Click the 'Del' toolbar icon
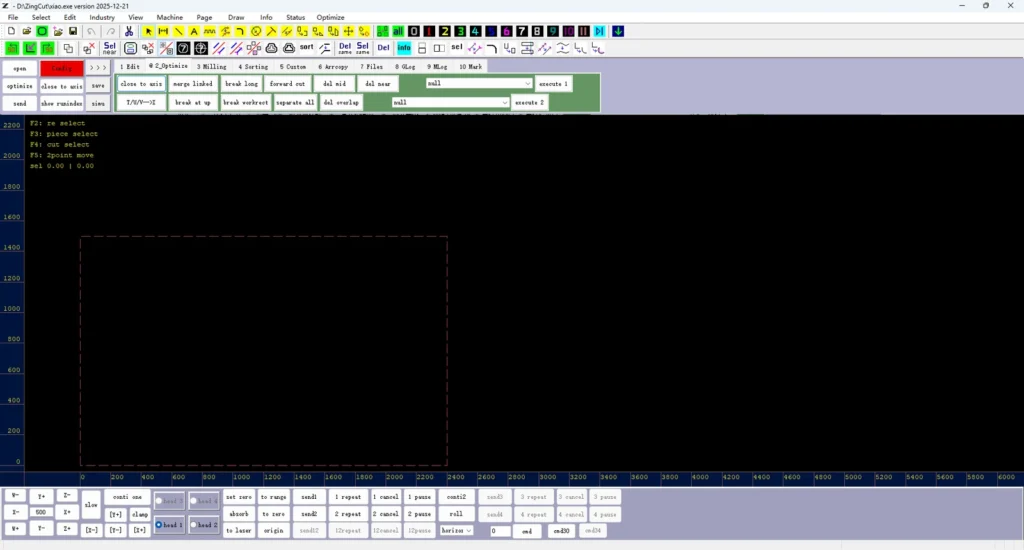The height and width of the screenshot is (550, 1024). pyautogui.click(x=383, y=48)
